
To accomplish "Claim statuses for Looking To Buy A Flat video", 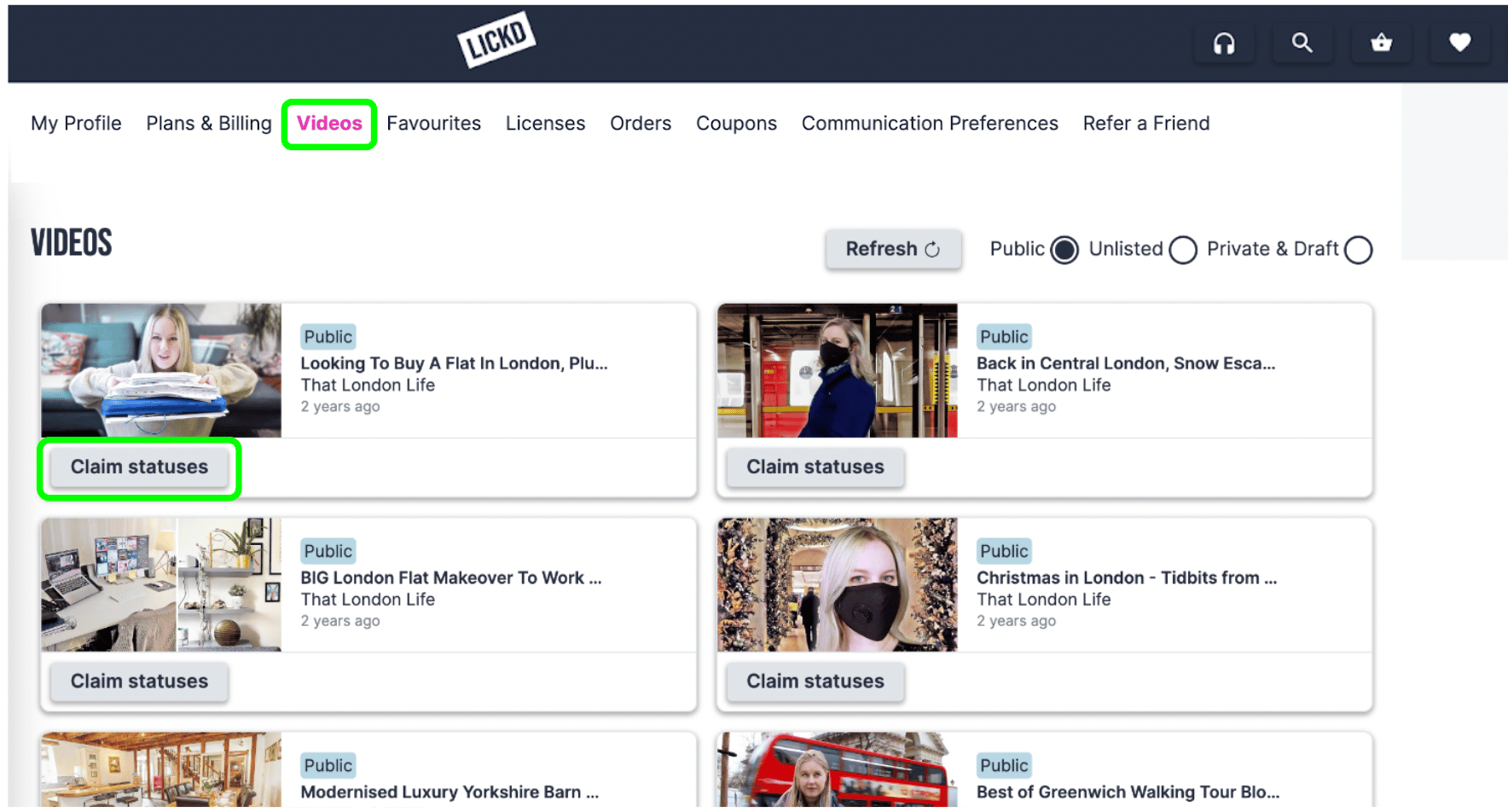I will click(x=139, y=467).
